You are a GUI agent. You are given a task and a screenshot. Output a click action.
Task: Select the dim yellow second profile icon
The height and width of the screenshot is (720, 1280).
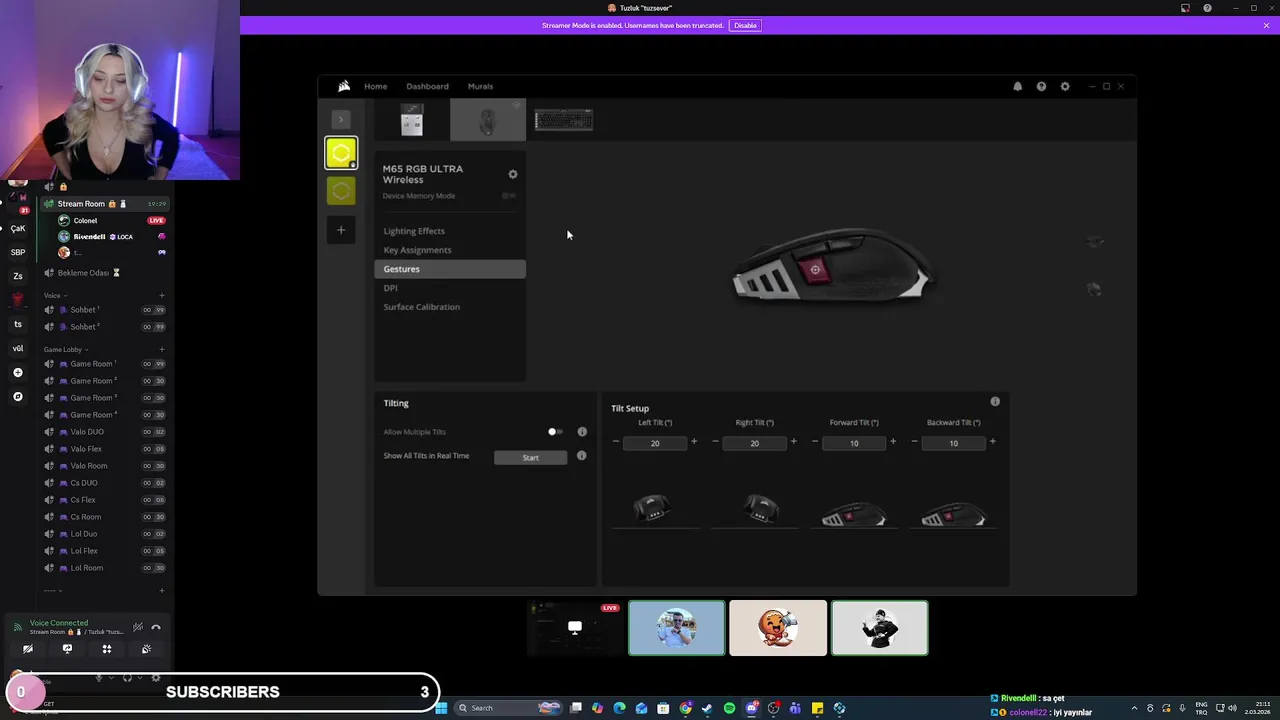tap(341, 190)
